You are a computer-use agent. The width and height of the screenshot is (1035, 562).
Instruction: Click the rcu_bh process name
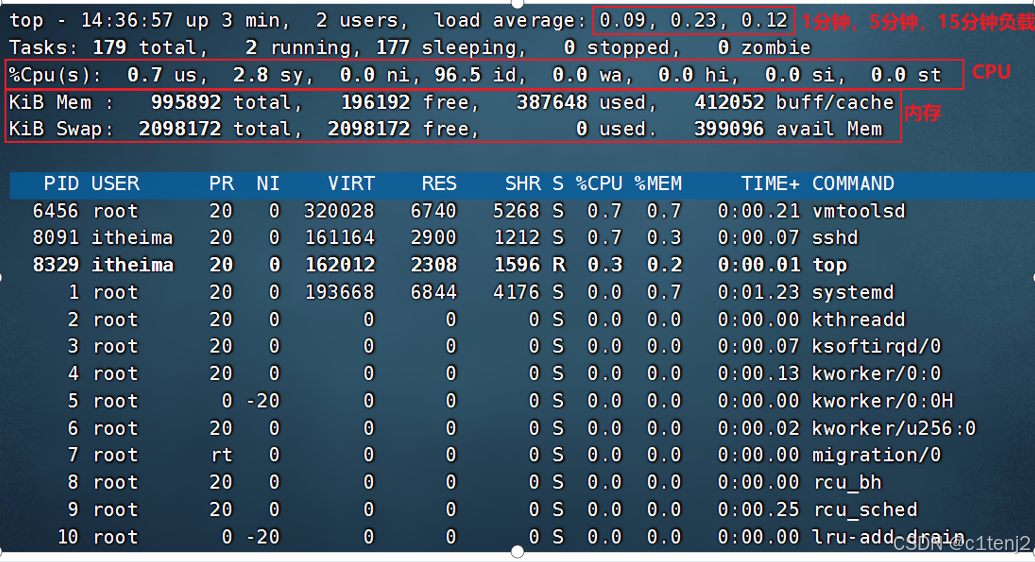pyautogui.click(x=847, y=483)
